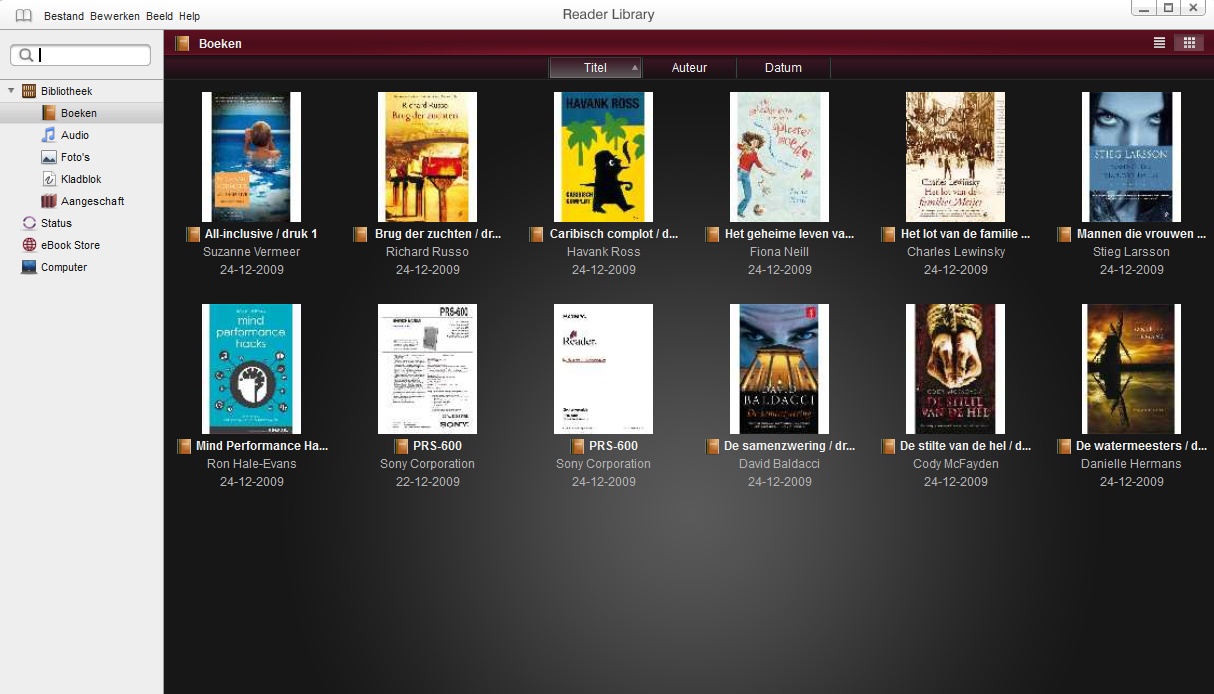This screenshot has width=1214, height=694.
Task: Click book icon beside Het geheime leven
Action: [712, 234]
